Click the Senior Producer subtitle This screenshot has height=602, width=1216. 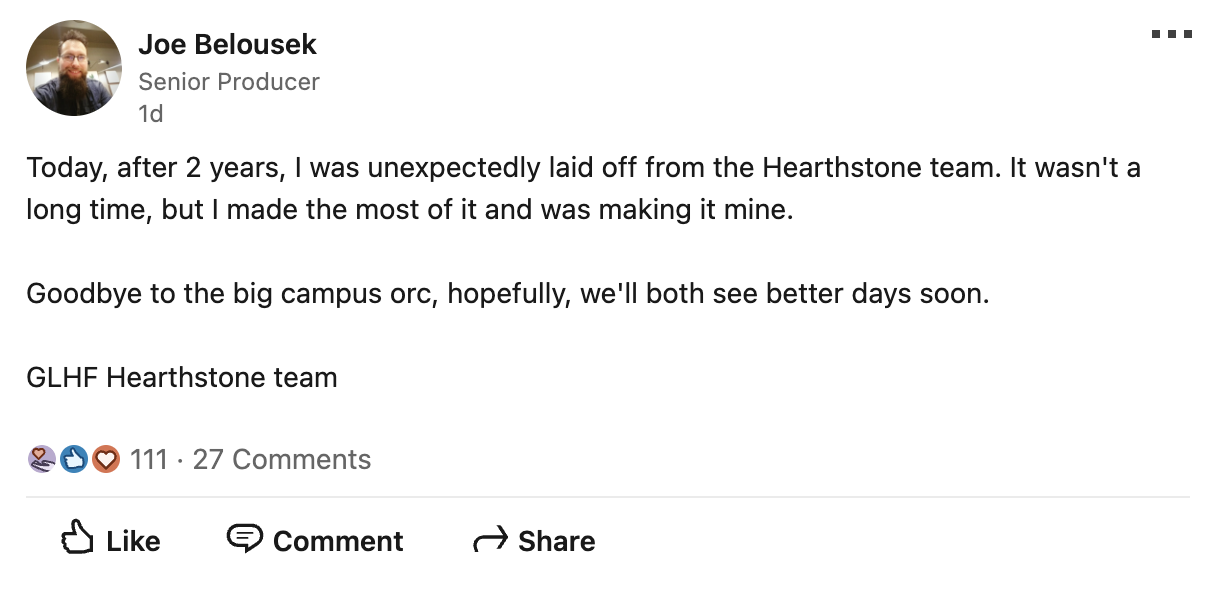point(229,82)
